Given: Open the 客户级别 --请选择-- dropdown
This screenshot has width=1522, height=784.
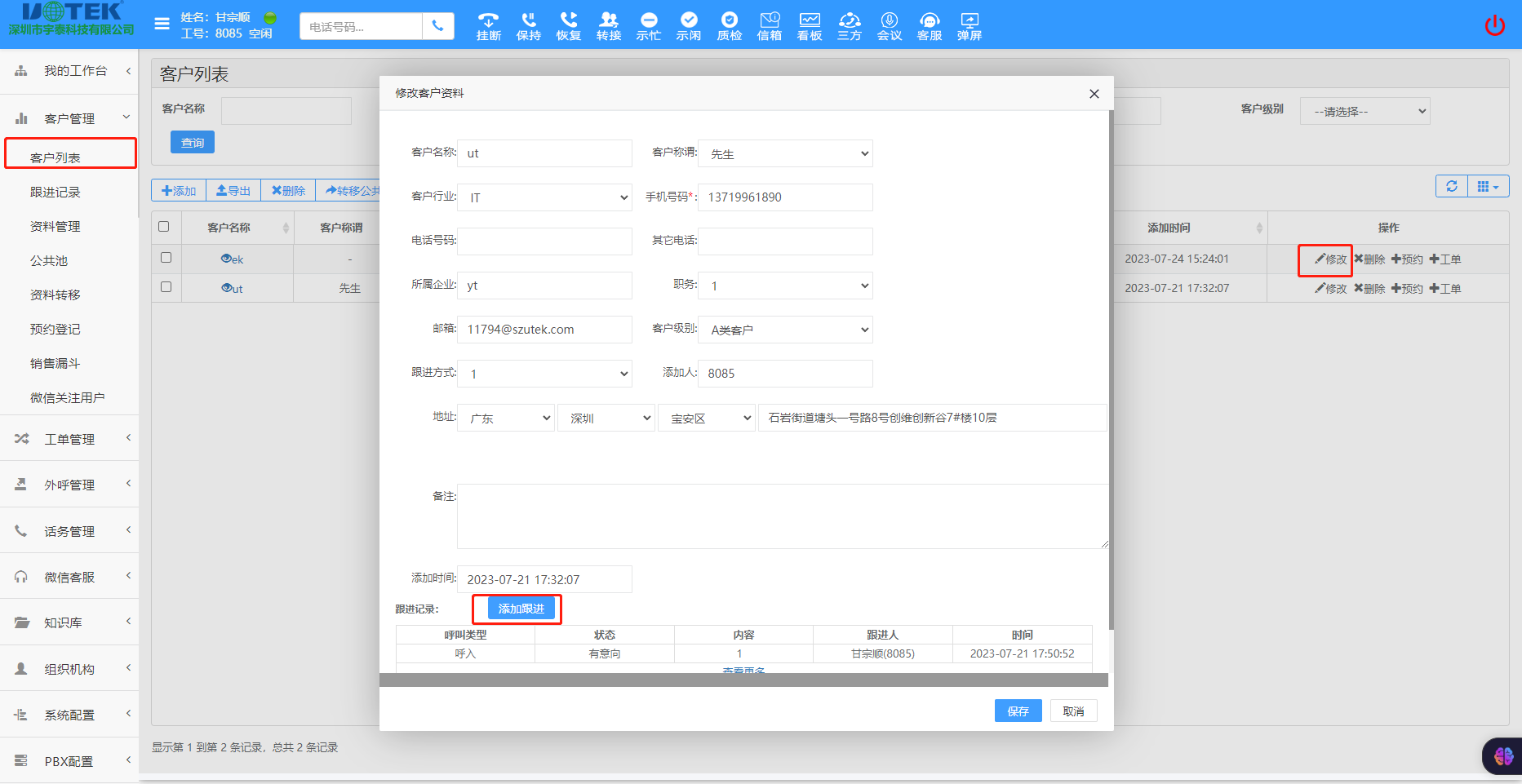Looking at the screenshot, I should coord(1364,110).
